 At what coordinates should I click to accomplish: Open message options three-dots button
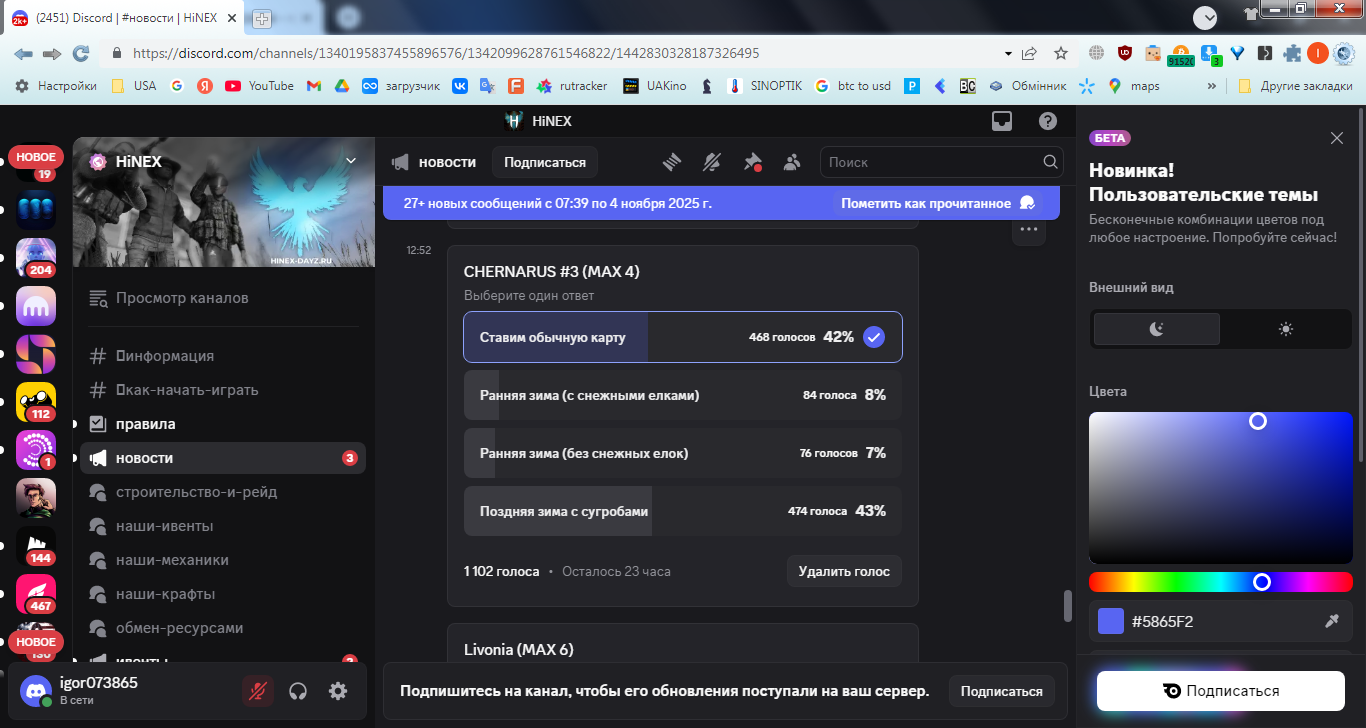tap(1028, 230)
